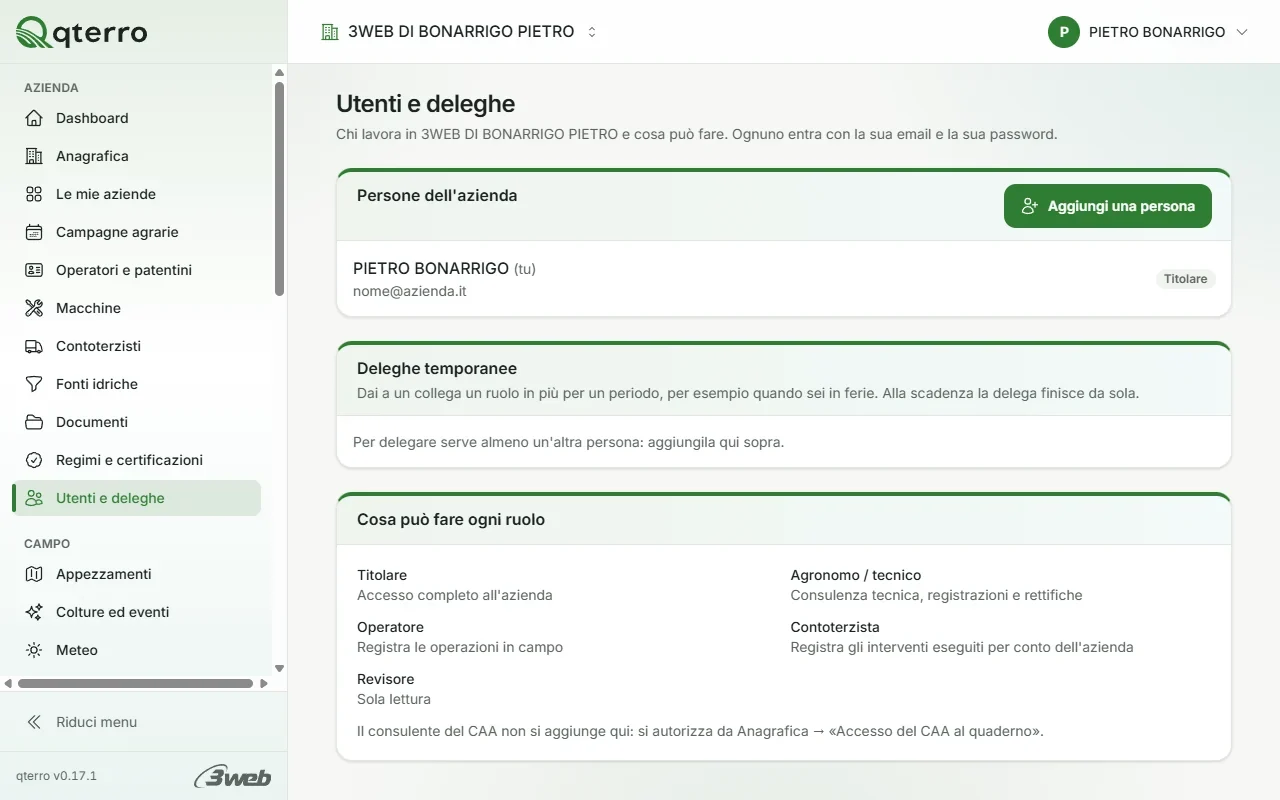This screenshot has height=800, width=1280.
Task: Navigate to Appezzamenti
Action: click(136, 574)
